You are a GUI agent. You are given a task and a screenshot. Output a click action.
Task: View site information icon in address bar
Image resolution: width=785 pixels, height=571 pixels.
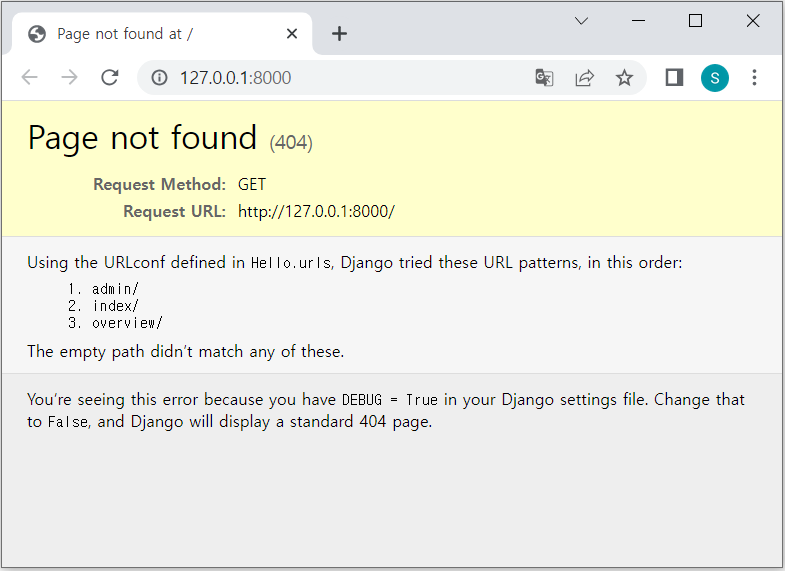(159, 78)
